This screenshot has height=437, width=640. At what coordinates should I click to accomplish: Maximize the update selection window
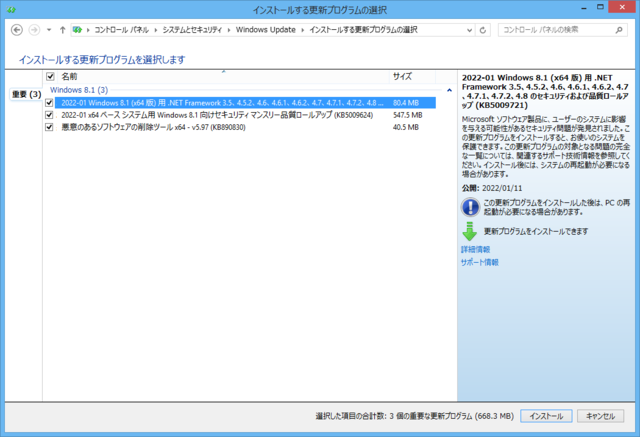[x=600, y=7]
